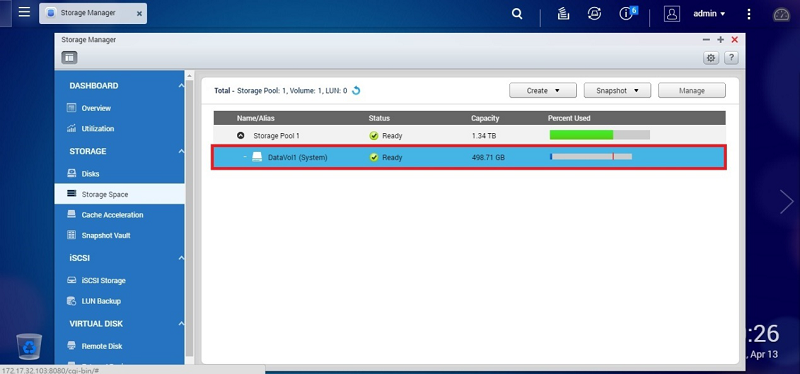Collapse the iSCSI section
800x374 pixels.
pyautogui.click(x=181, y=258)
